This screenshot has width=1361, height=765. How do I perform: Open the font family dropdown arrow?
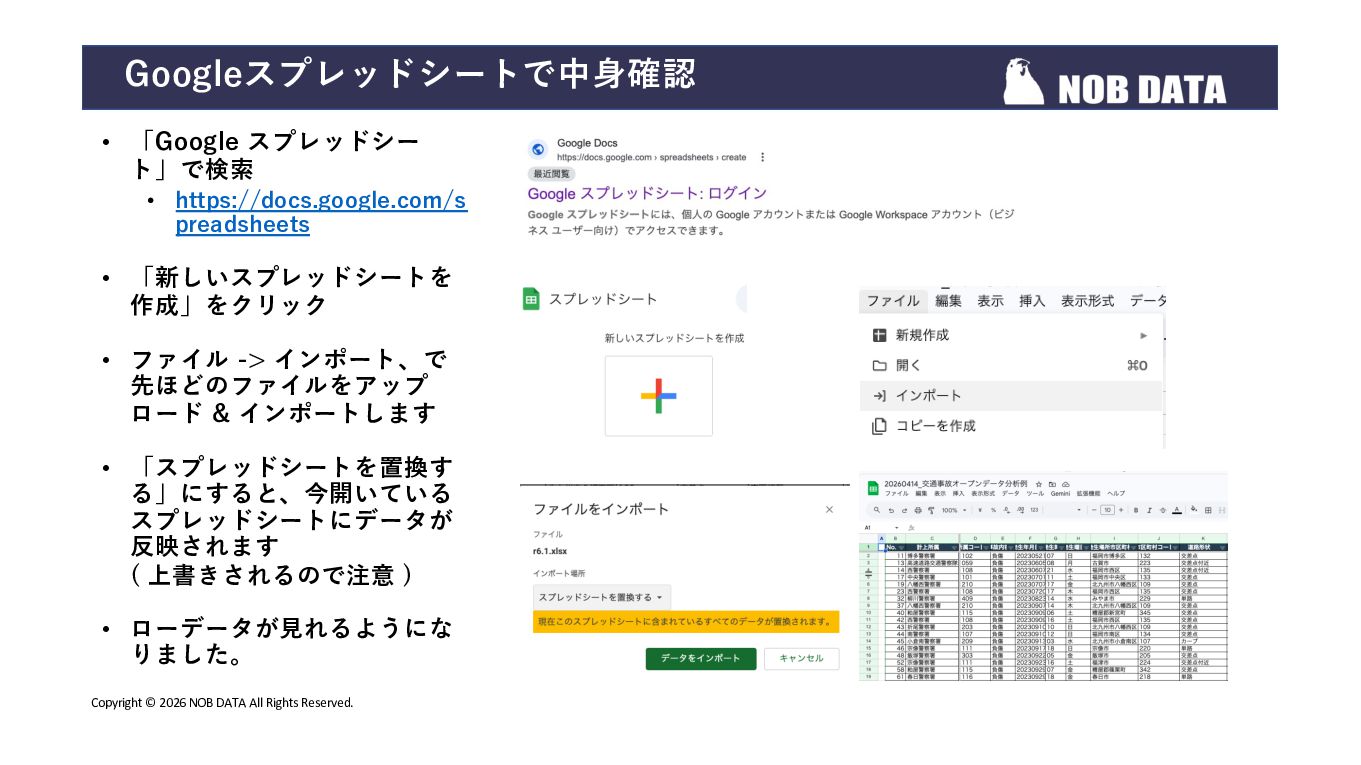pos(1078,510)
